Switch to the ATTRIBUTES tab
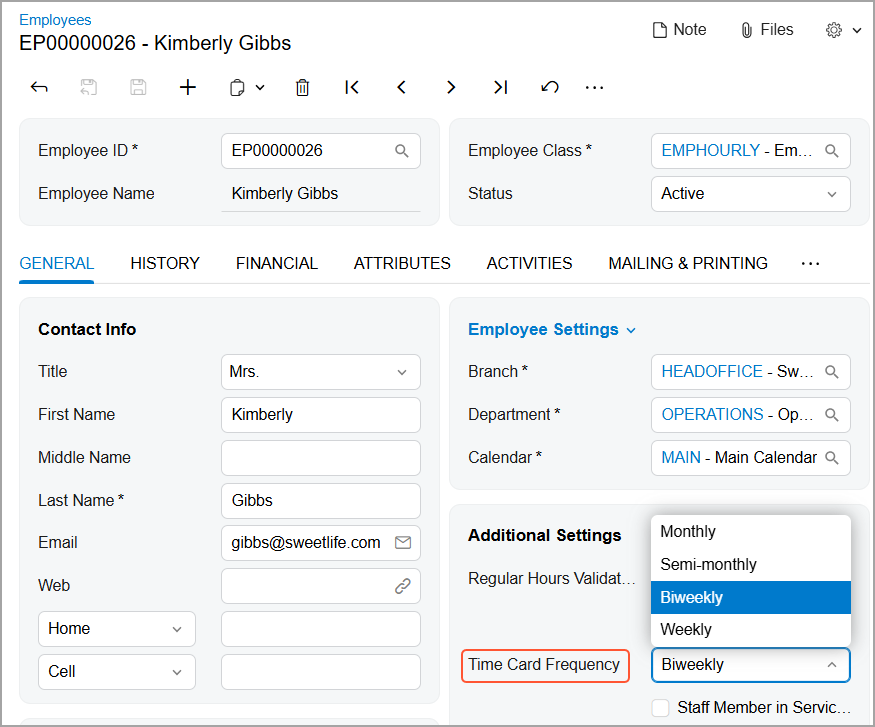This screenshot has height=727, width=875. pyautogui.click(x=402, y=263)
